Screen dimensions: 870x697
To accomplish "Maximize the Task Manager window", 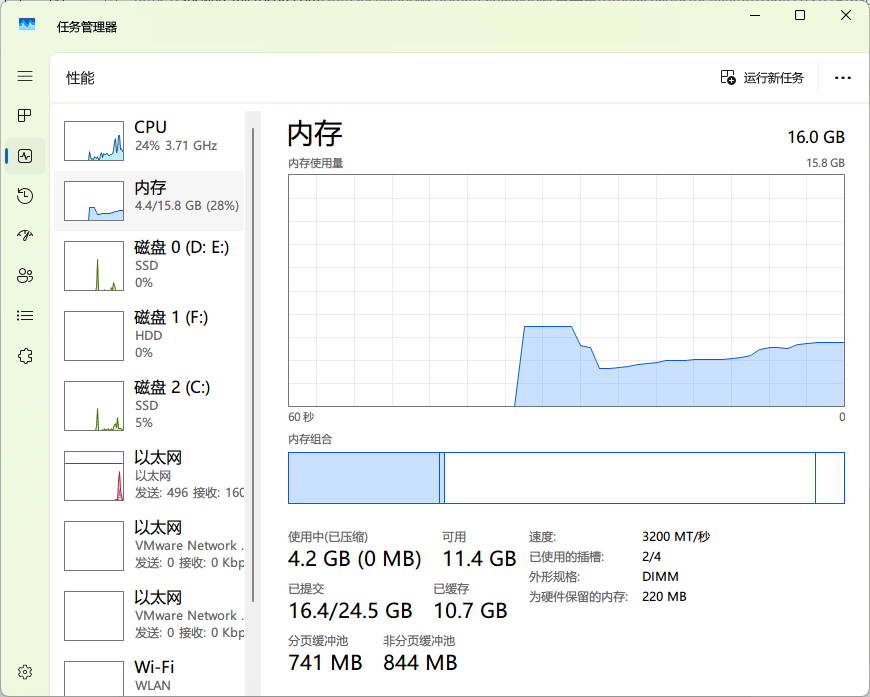I will point(800,16).
